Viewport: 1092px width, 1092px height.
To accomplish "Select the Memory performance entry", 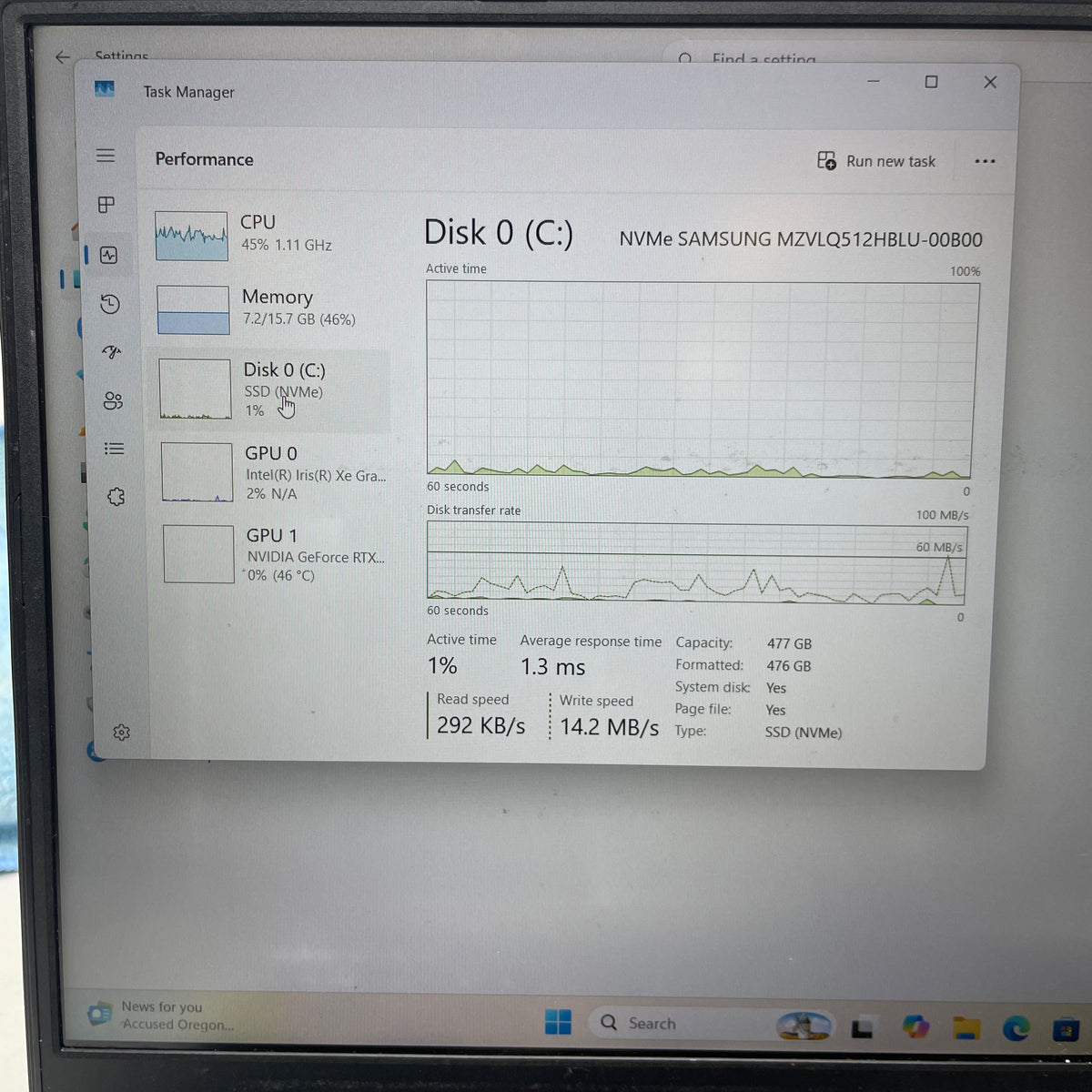I will [269, 308].
